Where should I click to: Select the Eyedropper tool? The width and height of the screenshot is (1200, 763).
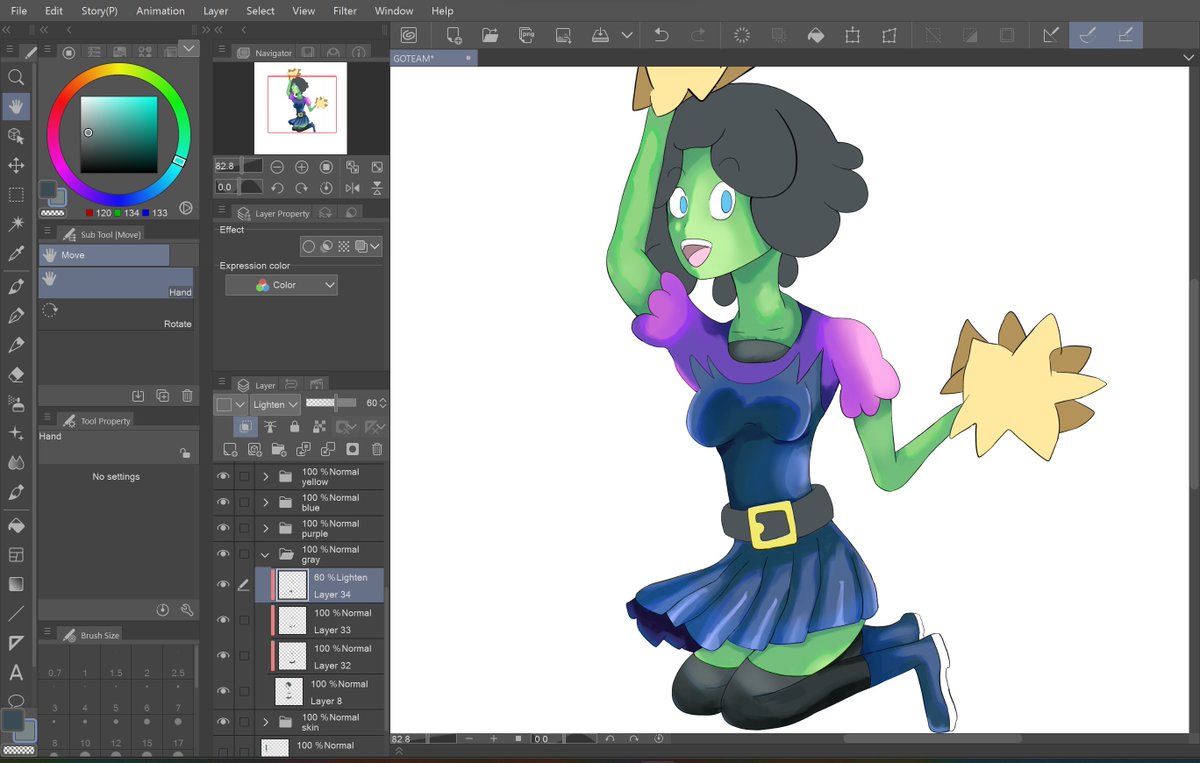tap(16, 255)
